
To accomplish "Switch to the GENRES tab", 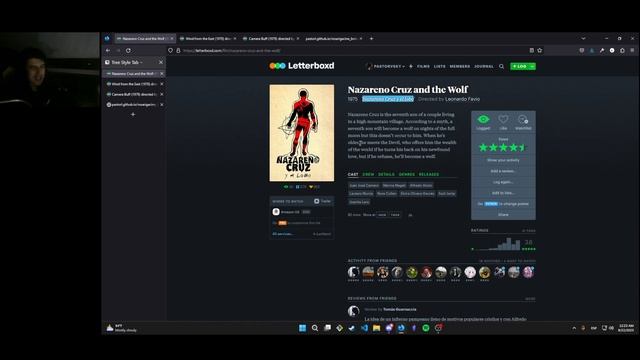I will pos(407,174).
